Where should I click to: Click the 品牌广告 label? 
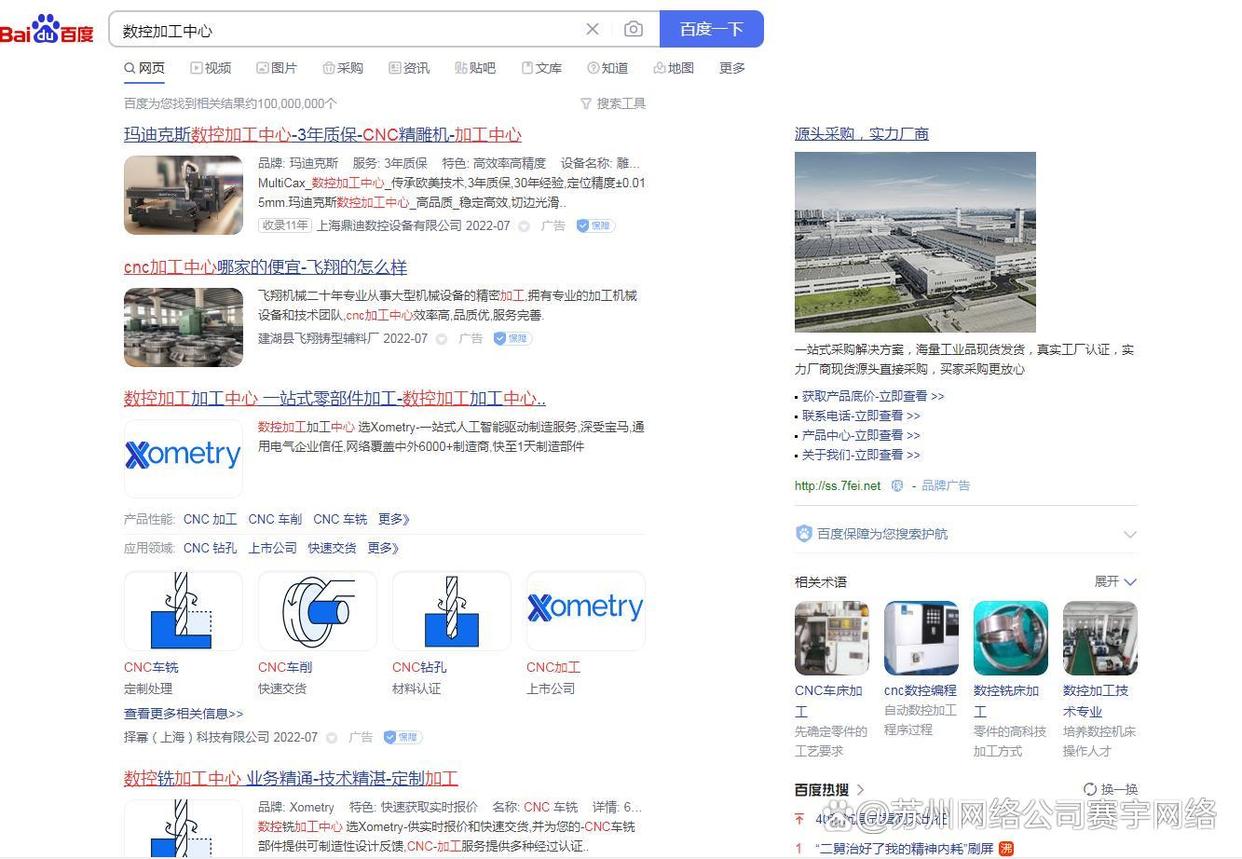(945, 485)
